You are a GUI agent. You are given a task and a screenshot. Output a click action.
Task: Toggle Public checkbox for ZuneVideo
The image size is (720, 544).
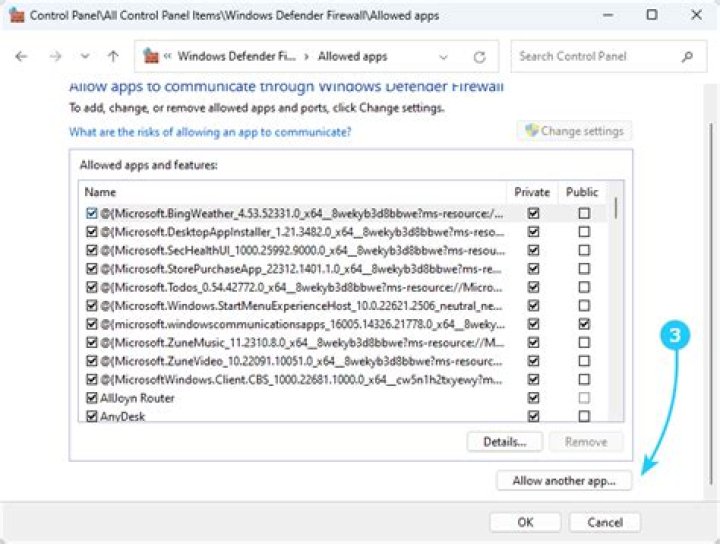pyautogui.click(x=584, y=361)
